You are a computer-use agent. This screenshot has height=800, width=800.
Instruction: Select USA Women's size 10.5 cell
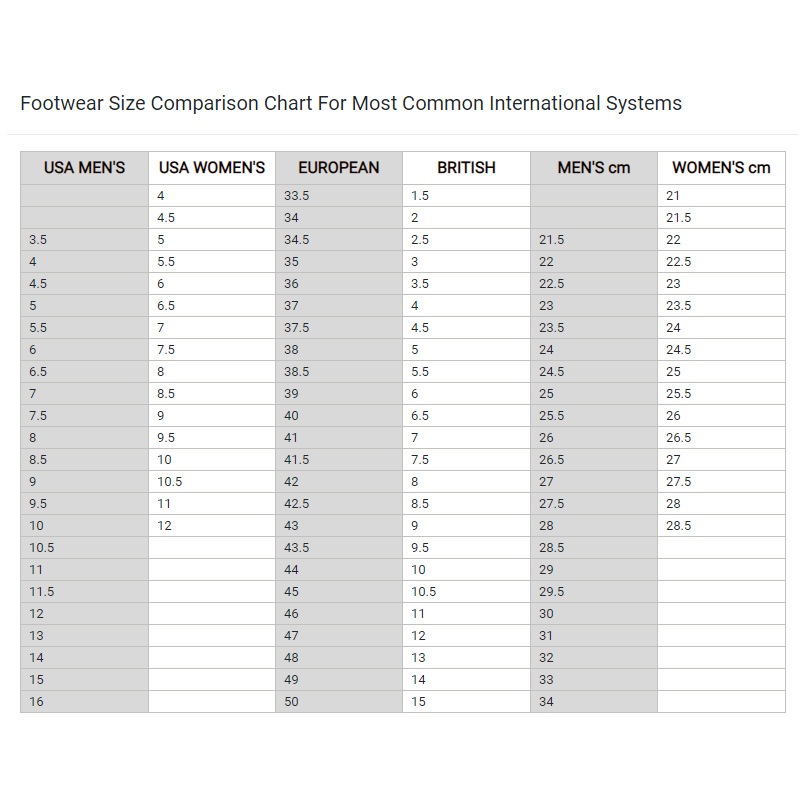coord(212,482)
